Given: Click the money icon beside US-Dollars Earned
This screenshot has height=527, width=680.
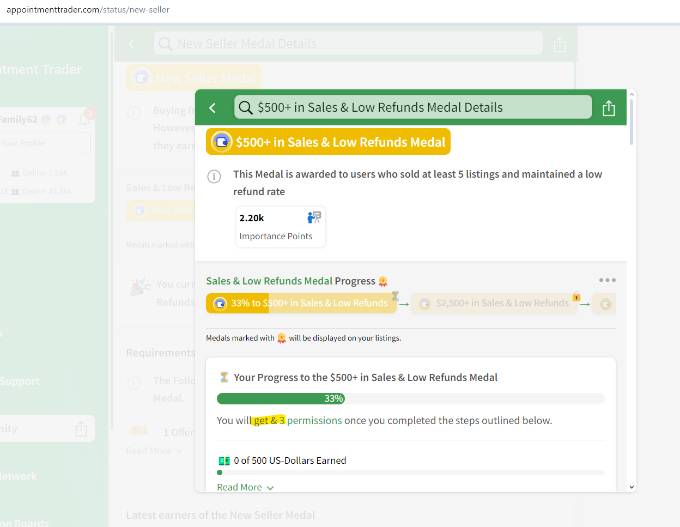Looking at the screenshot, I should tap(224, 461).
